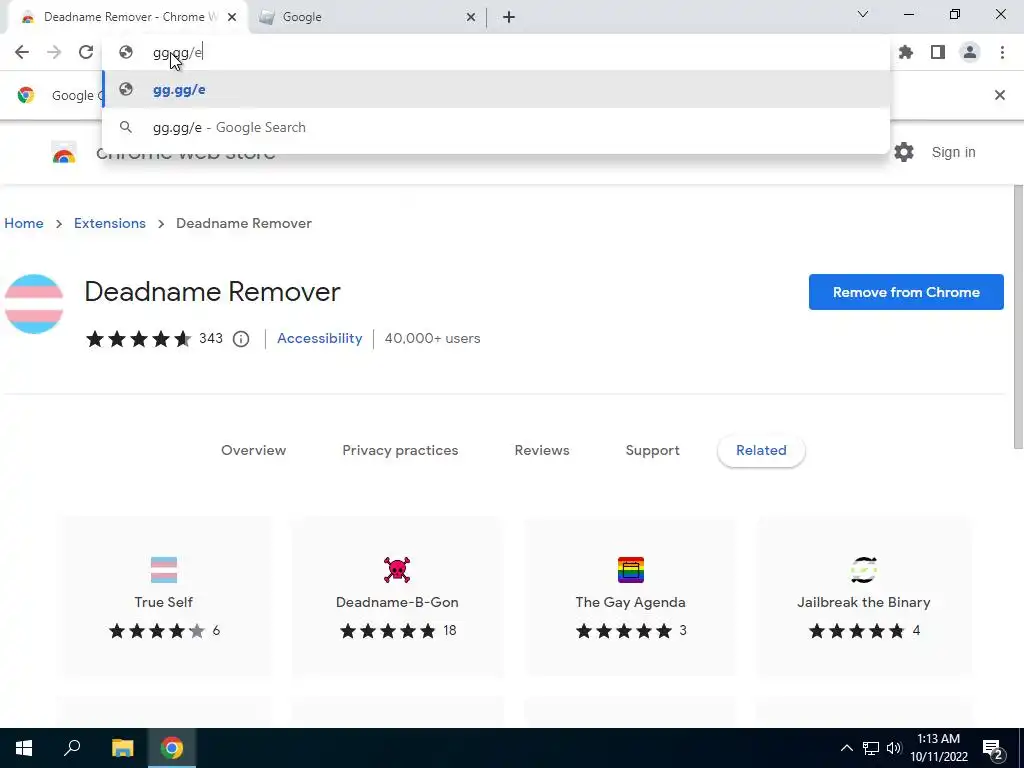Image resolution: width=1024 pixels, height=768 pixels.
Task: Choose the gg.gg/e Google Search suggestion
Action: (496, 127)
